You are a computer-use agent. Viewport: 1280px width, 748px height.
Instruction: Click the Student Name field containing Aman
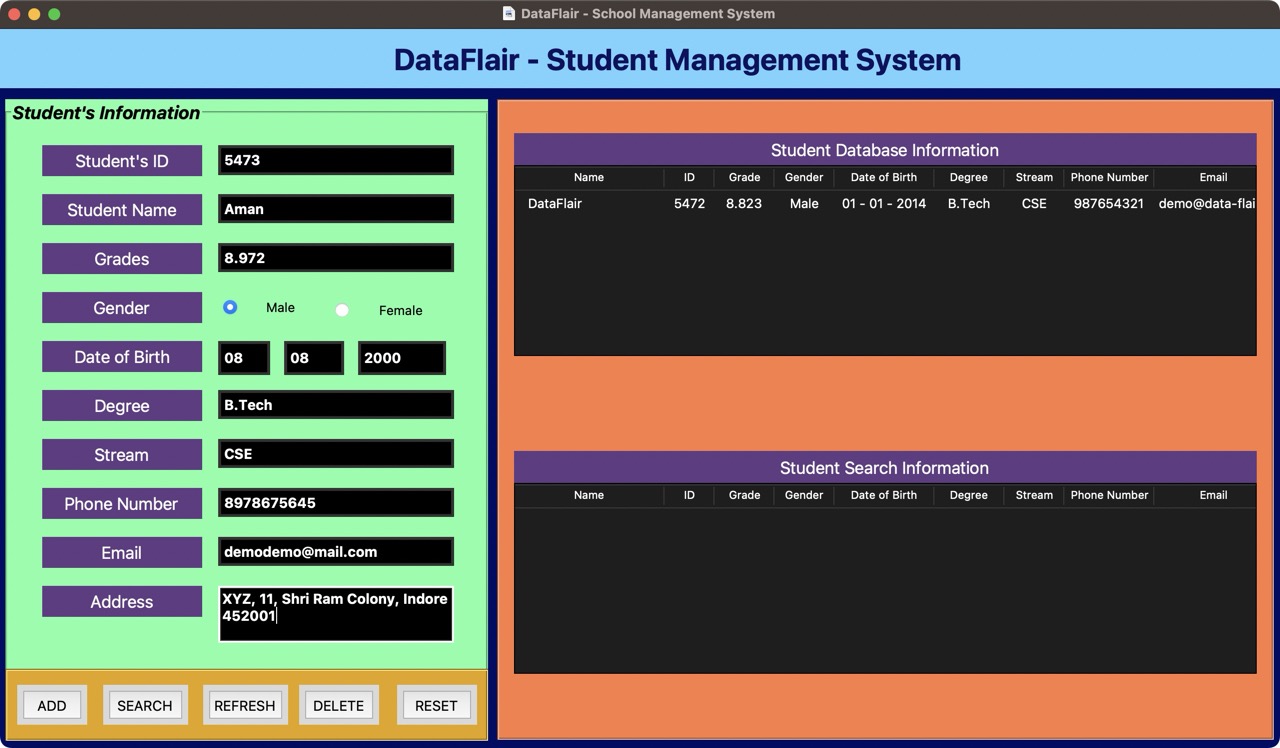coord(336,209)
